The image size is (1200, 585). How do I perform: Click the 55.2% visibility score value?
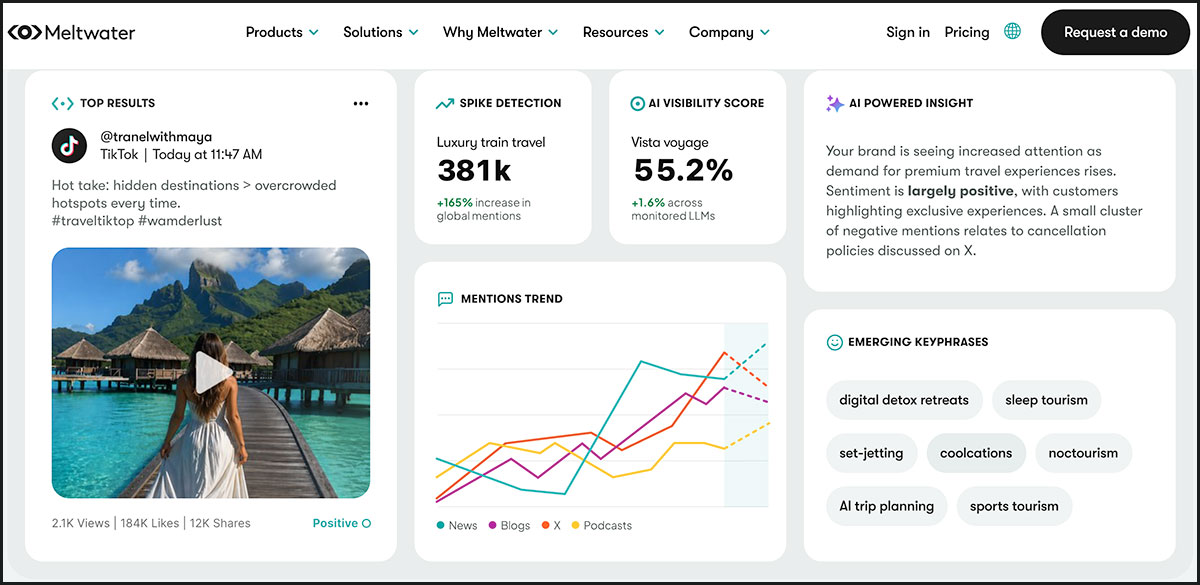[x=683, y=171]
